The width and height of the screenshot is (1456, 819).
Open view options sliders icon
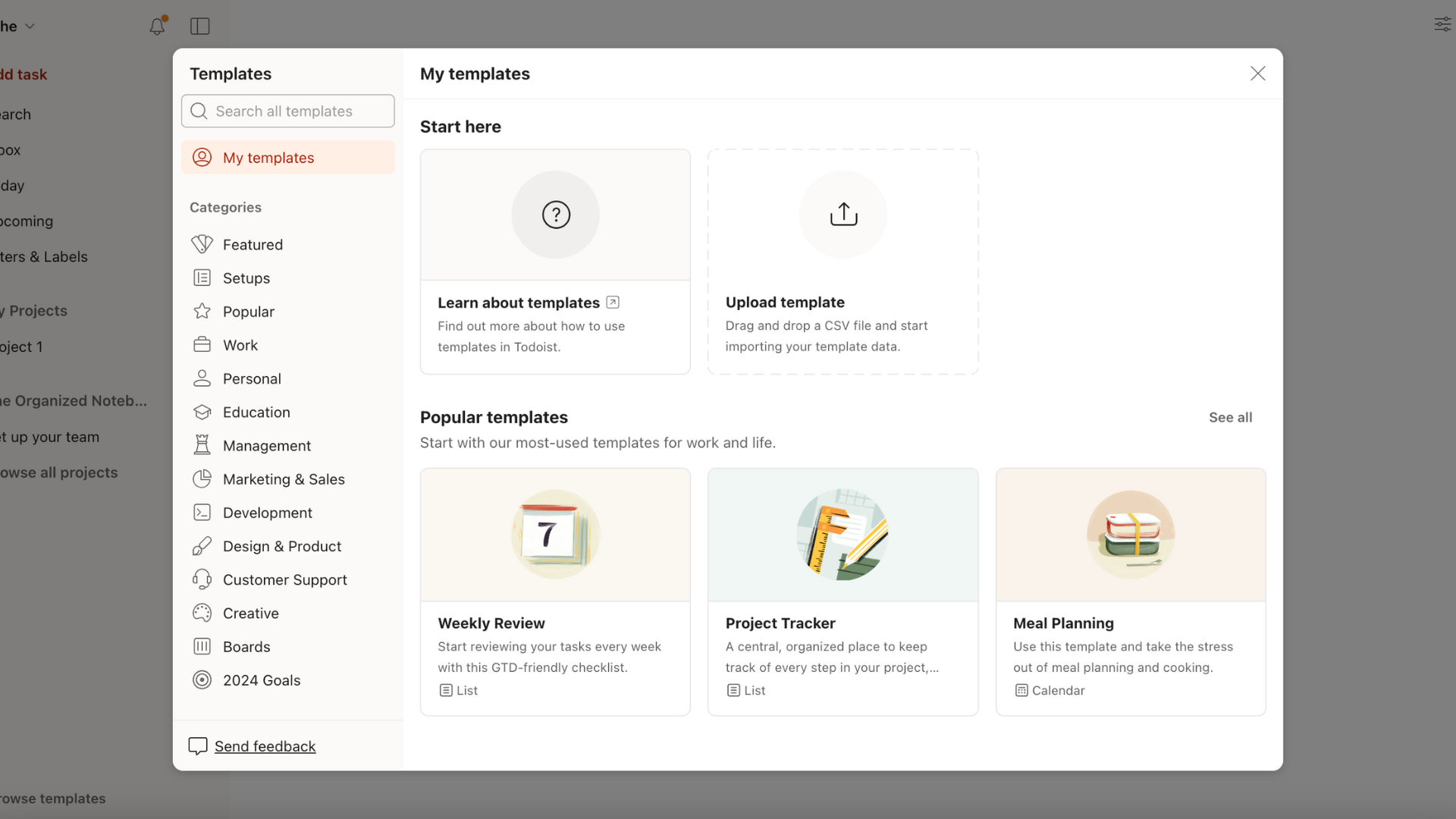(x=1442, y=25)
